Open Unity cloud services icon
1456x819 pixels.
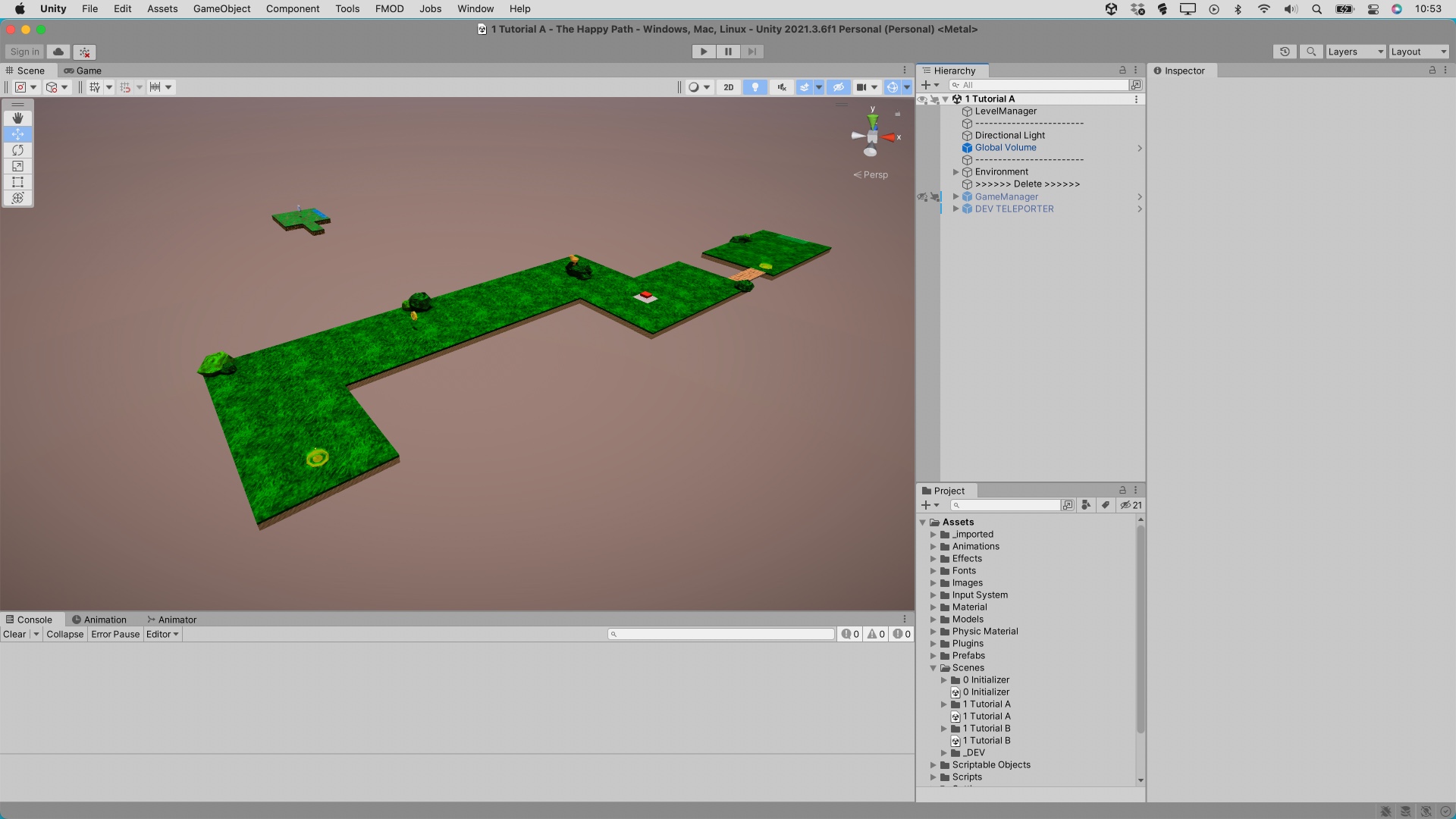(x=58, y=52)
